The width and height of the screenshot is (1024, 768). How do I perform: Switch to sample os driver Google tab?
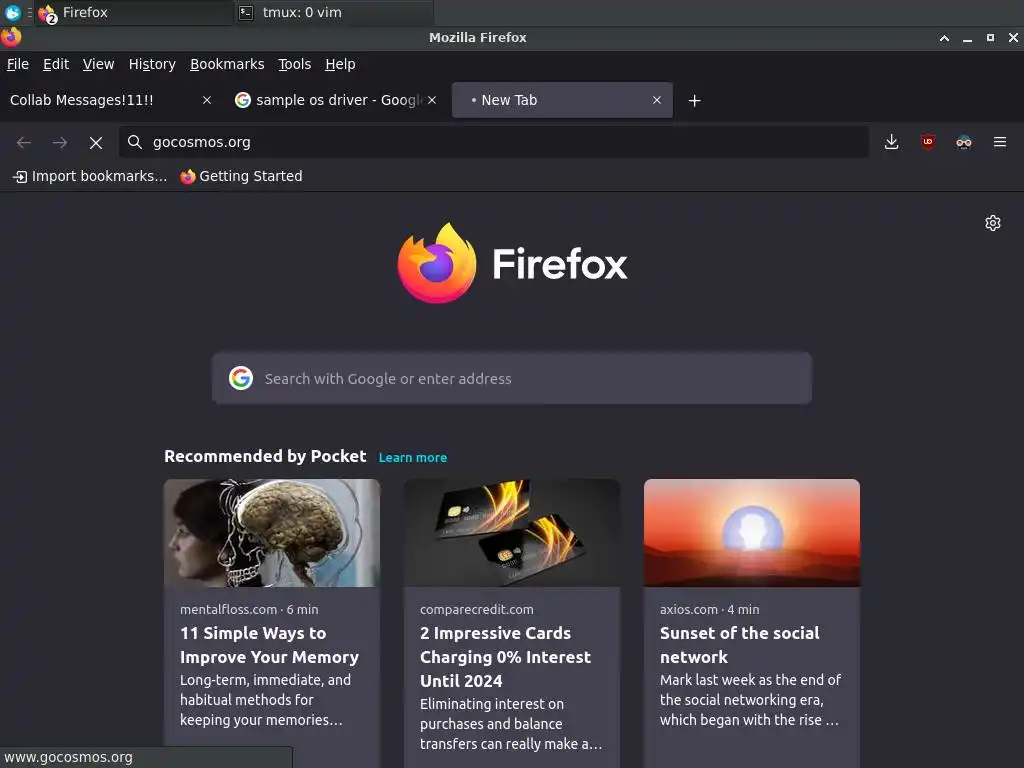point(336,100)
